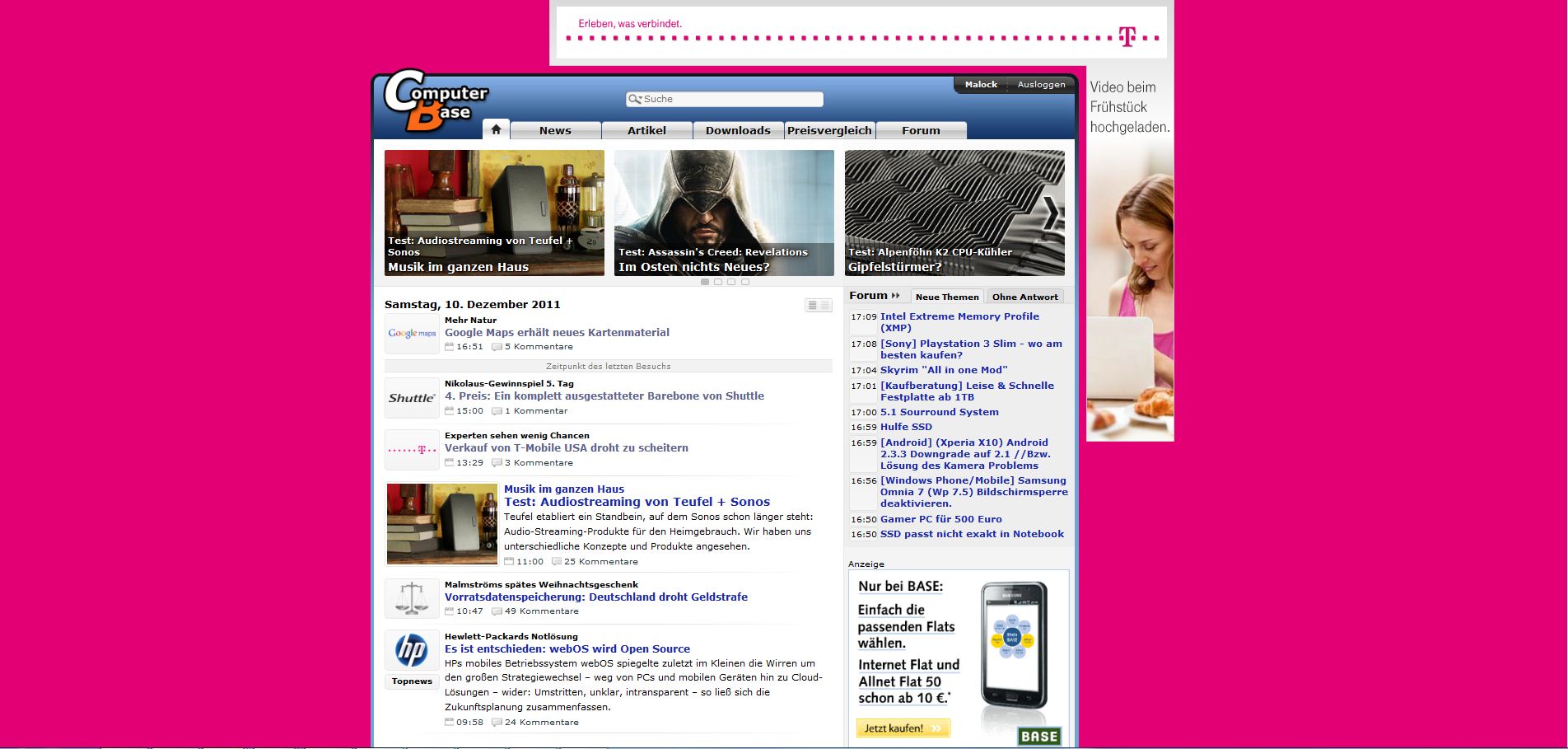Open the Artikel tab

click(x=646, y=130)
